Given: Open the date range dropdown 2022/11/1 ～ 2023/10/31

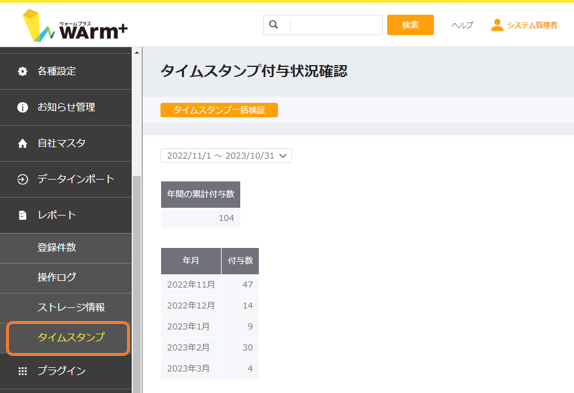Looking at the screenshot, I should point(226,156).
